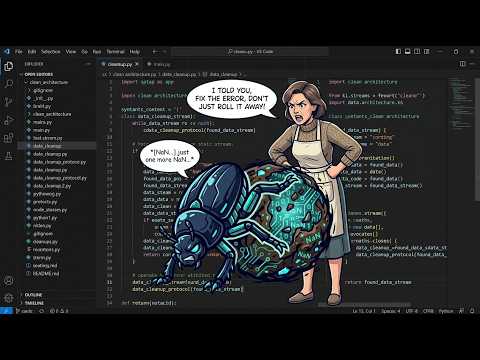The height and width of the screenshot is (360, 480).
Task: Open the Edit menu
Action: 32,52
